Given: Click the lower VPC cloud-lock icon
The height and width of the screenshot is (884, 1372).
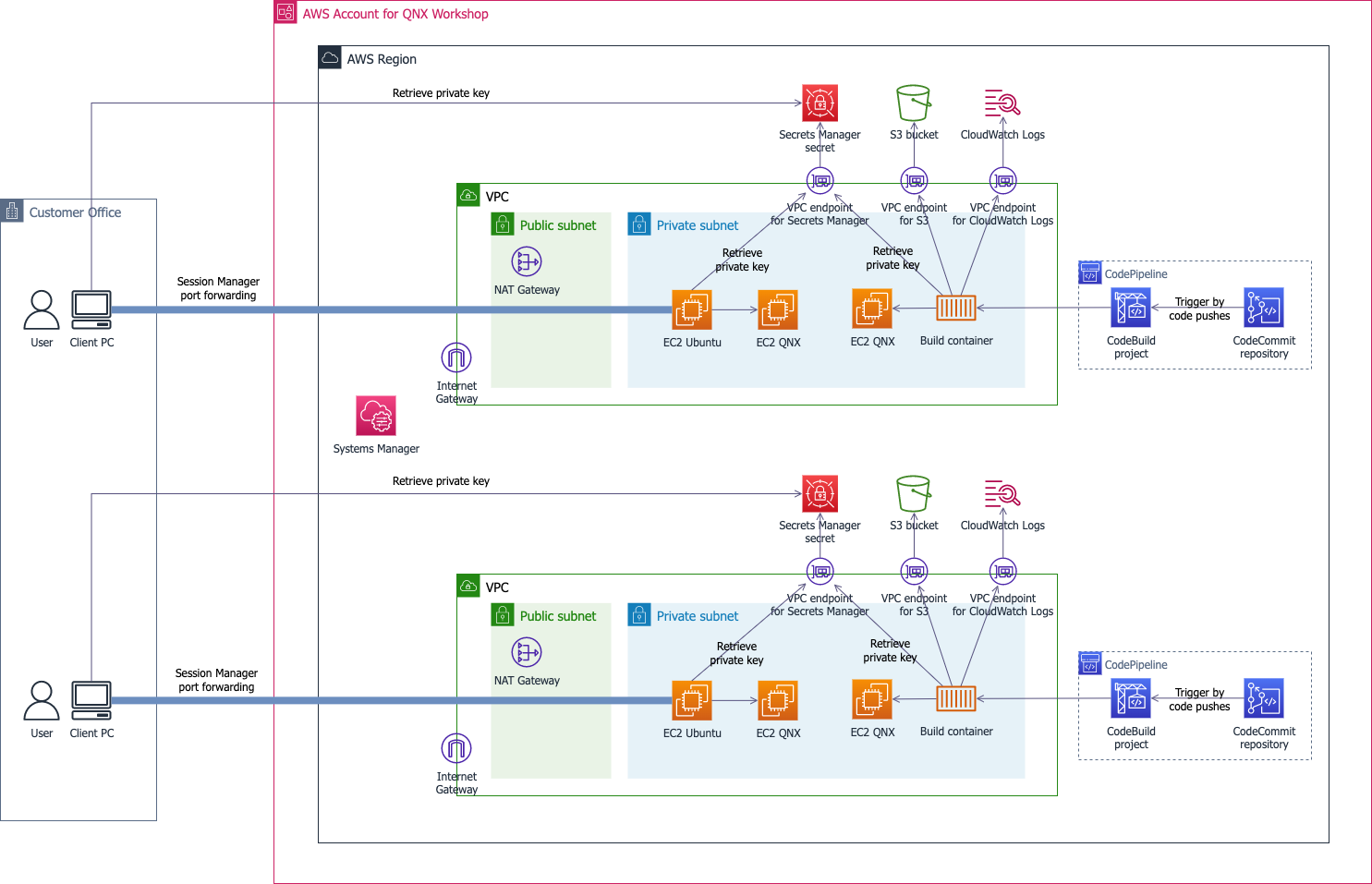Looking at the screenshot, I should tap(468, 586).
